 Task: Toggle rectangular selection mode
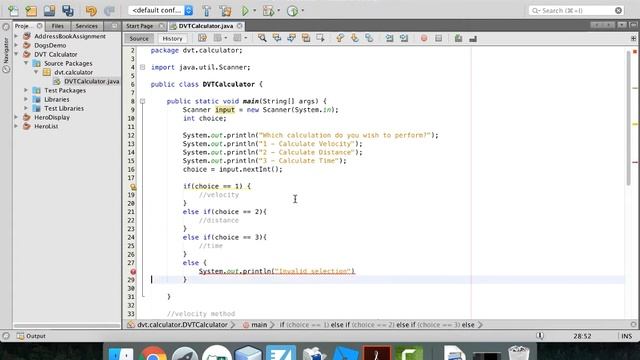[320, 38]
